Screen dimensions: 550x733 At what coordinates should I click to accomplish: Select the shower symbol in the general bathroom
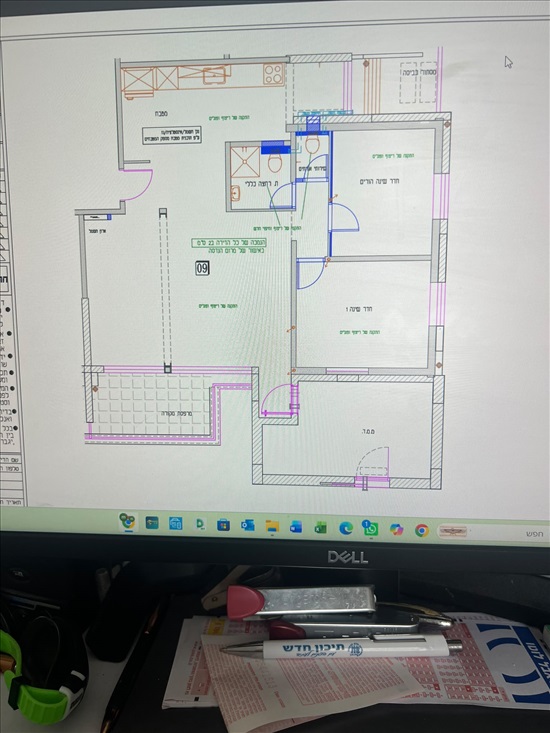pyautogui.click(x=245, y=162)
